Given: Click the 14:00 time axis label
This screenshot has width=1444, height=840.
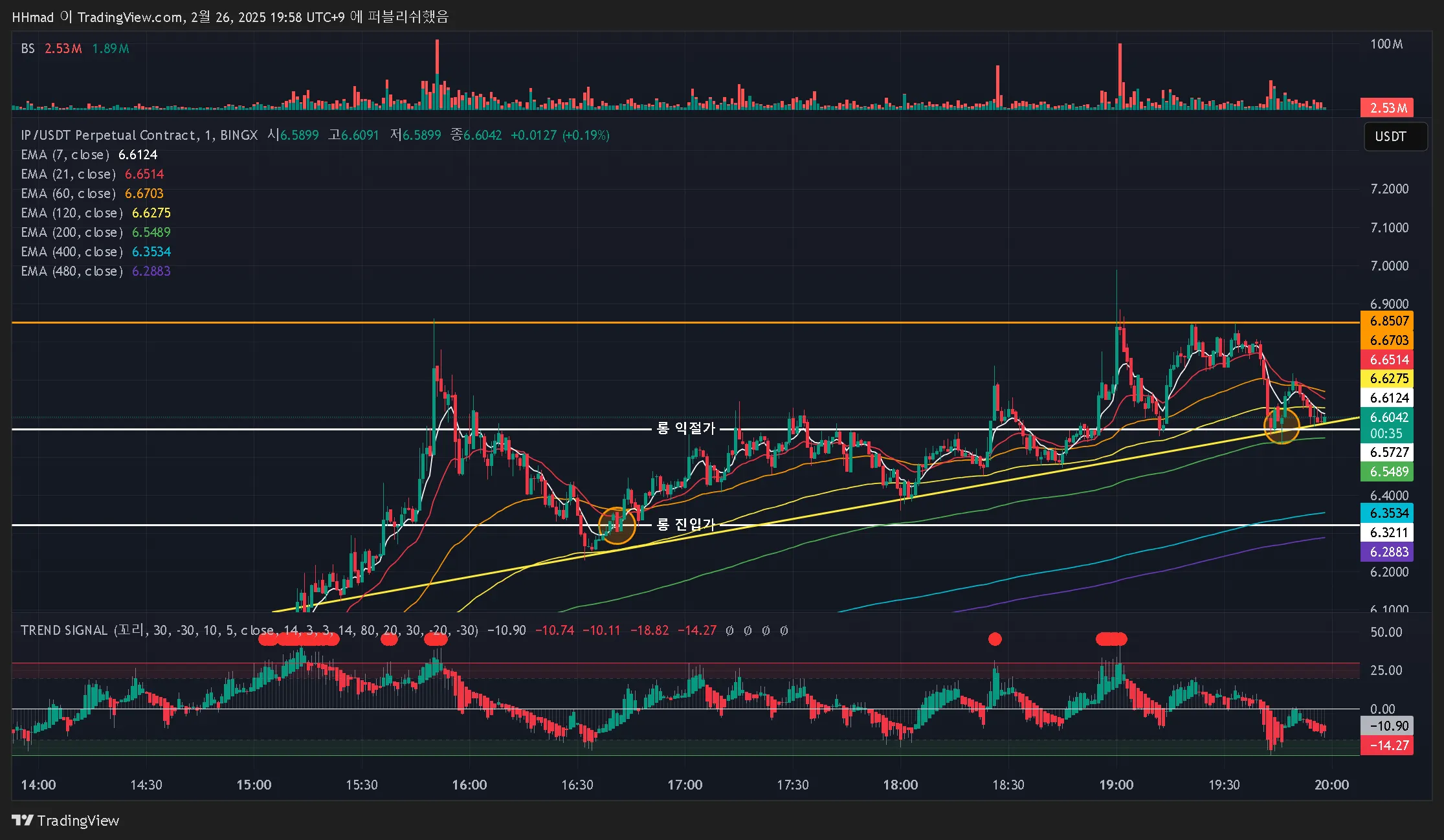Looking at the screenshot, I should (x=38, y=785).
